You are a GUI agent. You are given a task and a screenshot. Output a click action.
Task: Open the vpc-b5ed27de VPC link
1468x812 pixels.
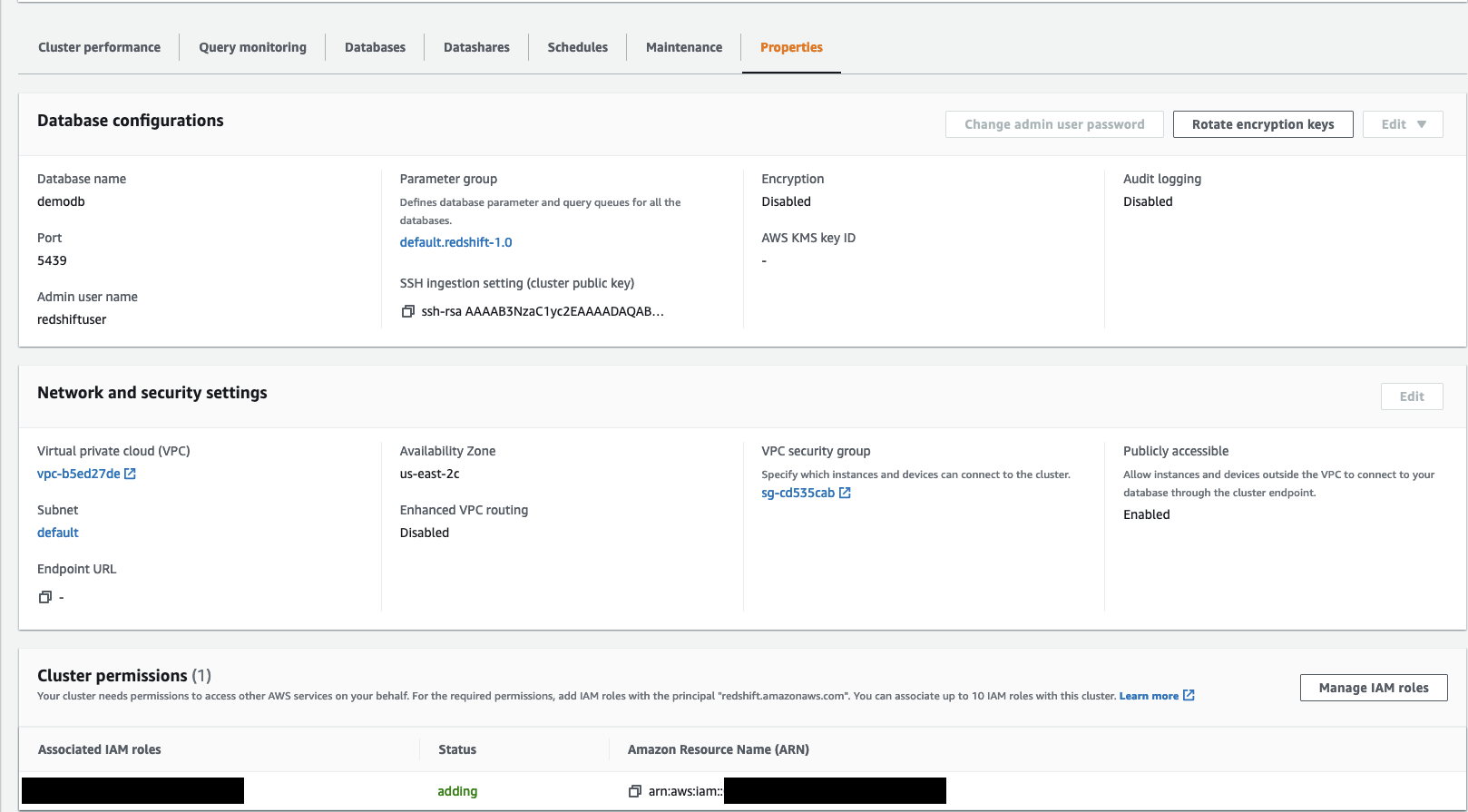tap(79, 474)
